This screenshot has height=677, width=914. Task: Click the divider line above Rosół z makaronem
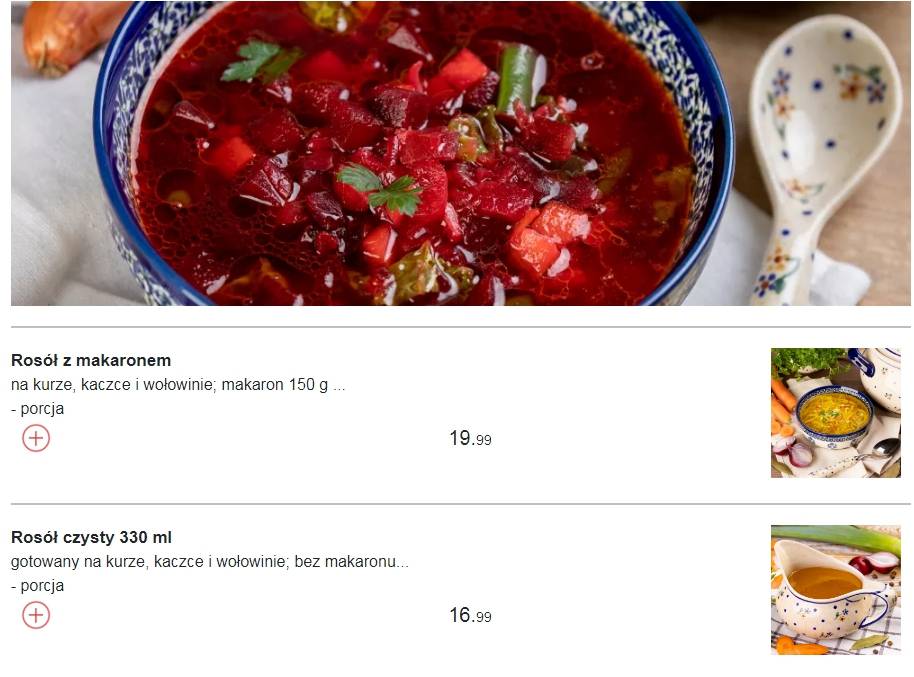(460, 327)
